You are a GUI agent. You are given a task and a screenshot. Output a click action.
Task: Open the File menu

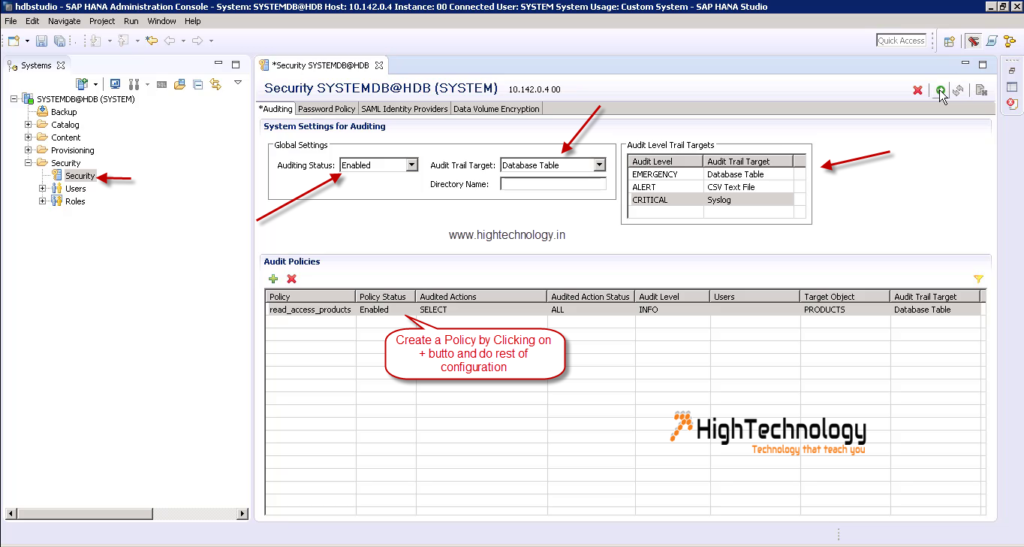(x=10, y=21)
